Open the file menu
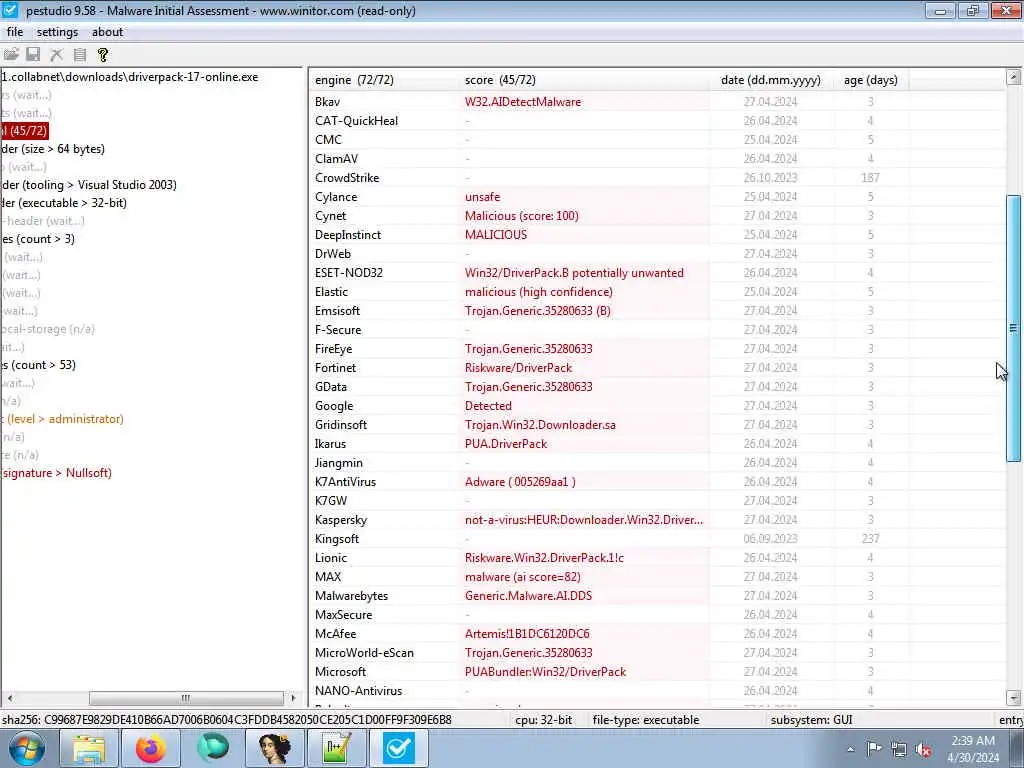This screenshot has width=1024, height=768. pyautogui.click(x=15, y=32)
